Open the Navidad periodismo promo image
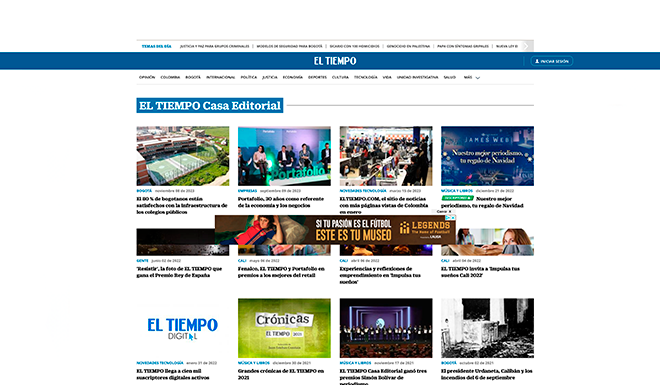This screenshot has width=660, height=385. pos(487,156)
